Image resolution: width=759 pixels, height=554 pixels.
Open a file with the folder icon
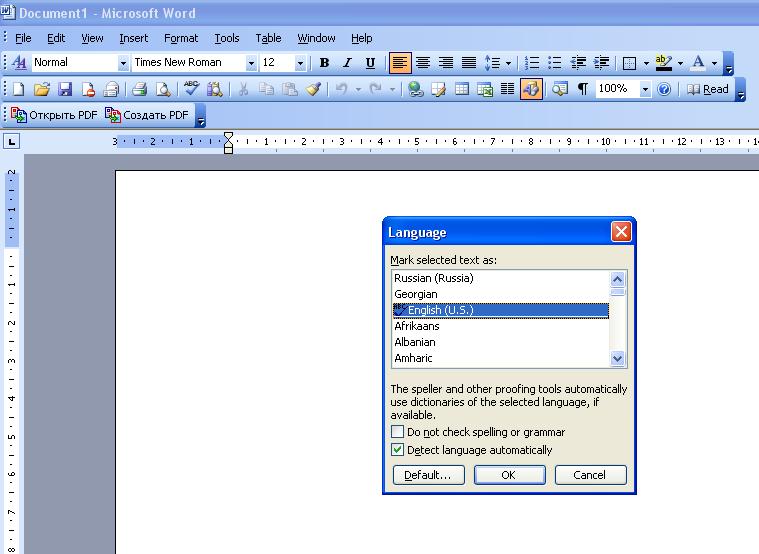42,89
